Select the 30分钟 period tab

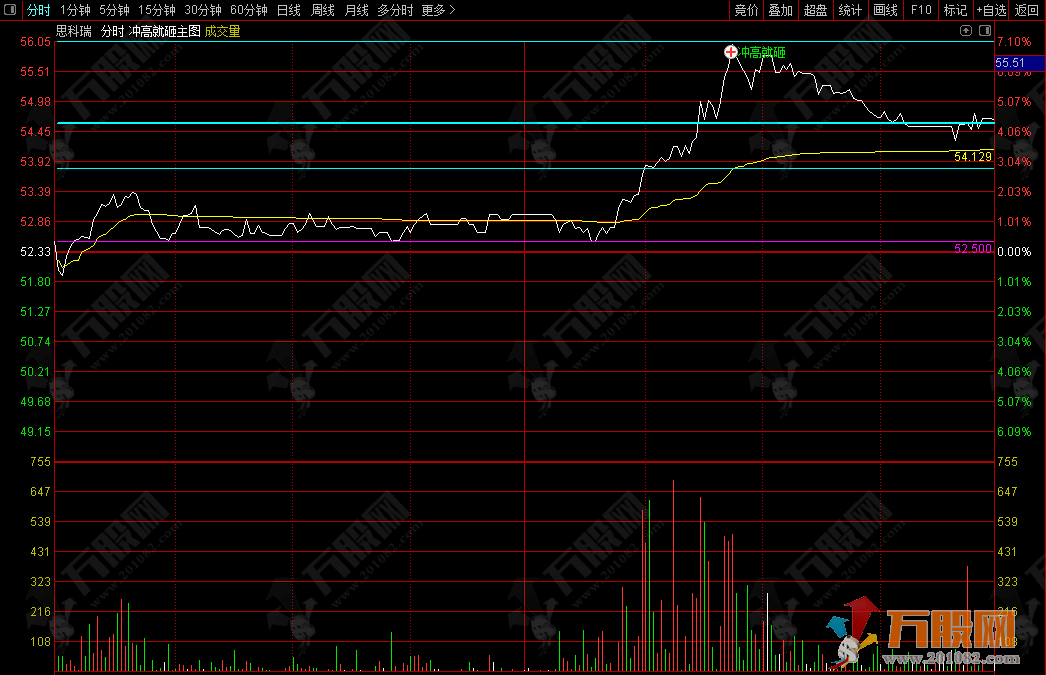pos(203,10)
